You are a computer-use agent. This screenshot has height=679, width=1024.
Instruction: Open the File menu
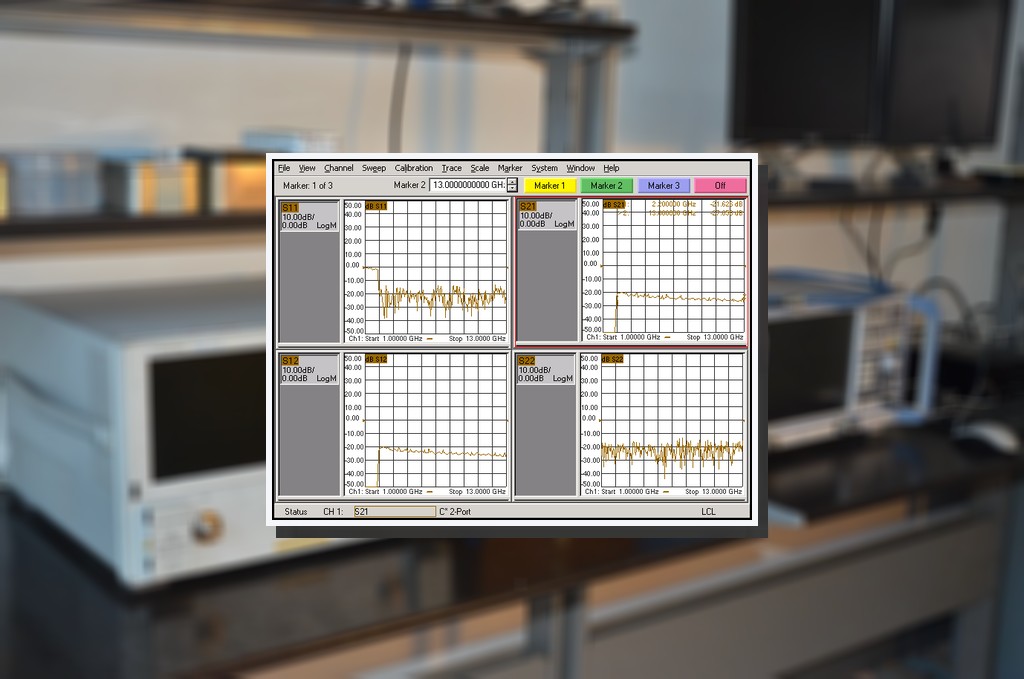pyautogui.click(x=284, y=168)
